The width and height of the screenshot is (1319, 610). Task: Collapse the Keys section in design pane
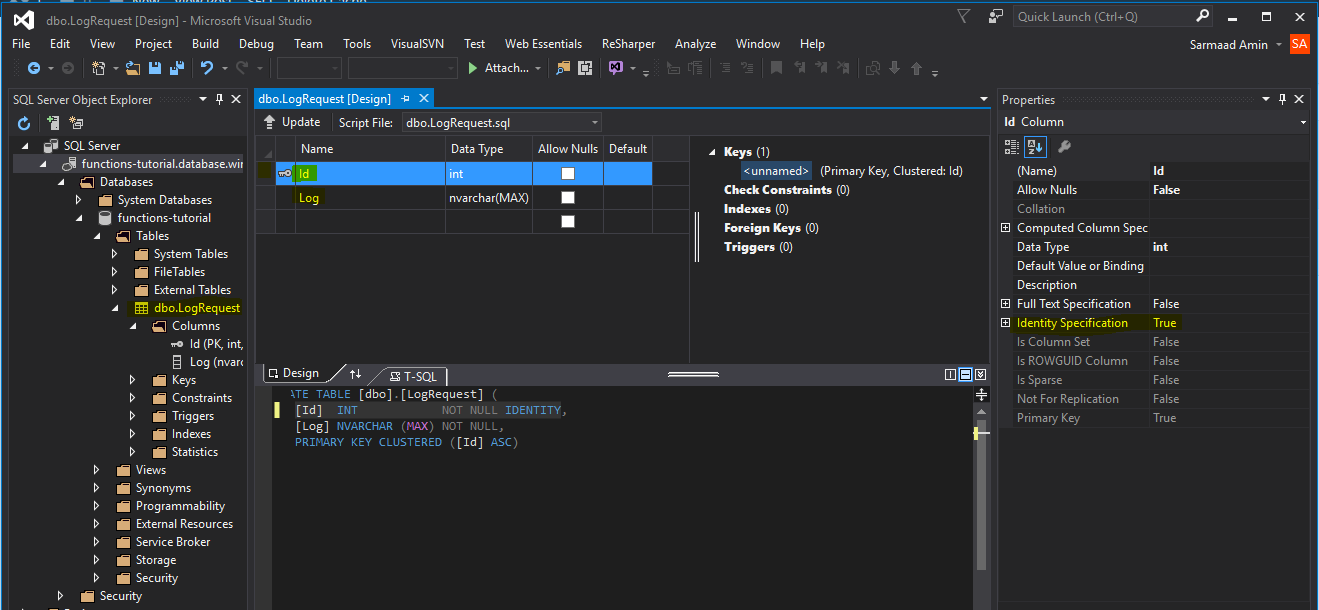point(712,152)
